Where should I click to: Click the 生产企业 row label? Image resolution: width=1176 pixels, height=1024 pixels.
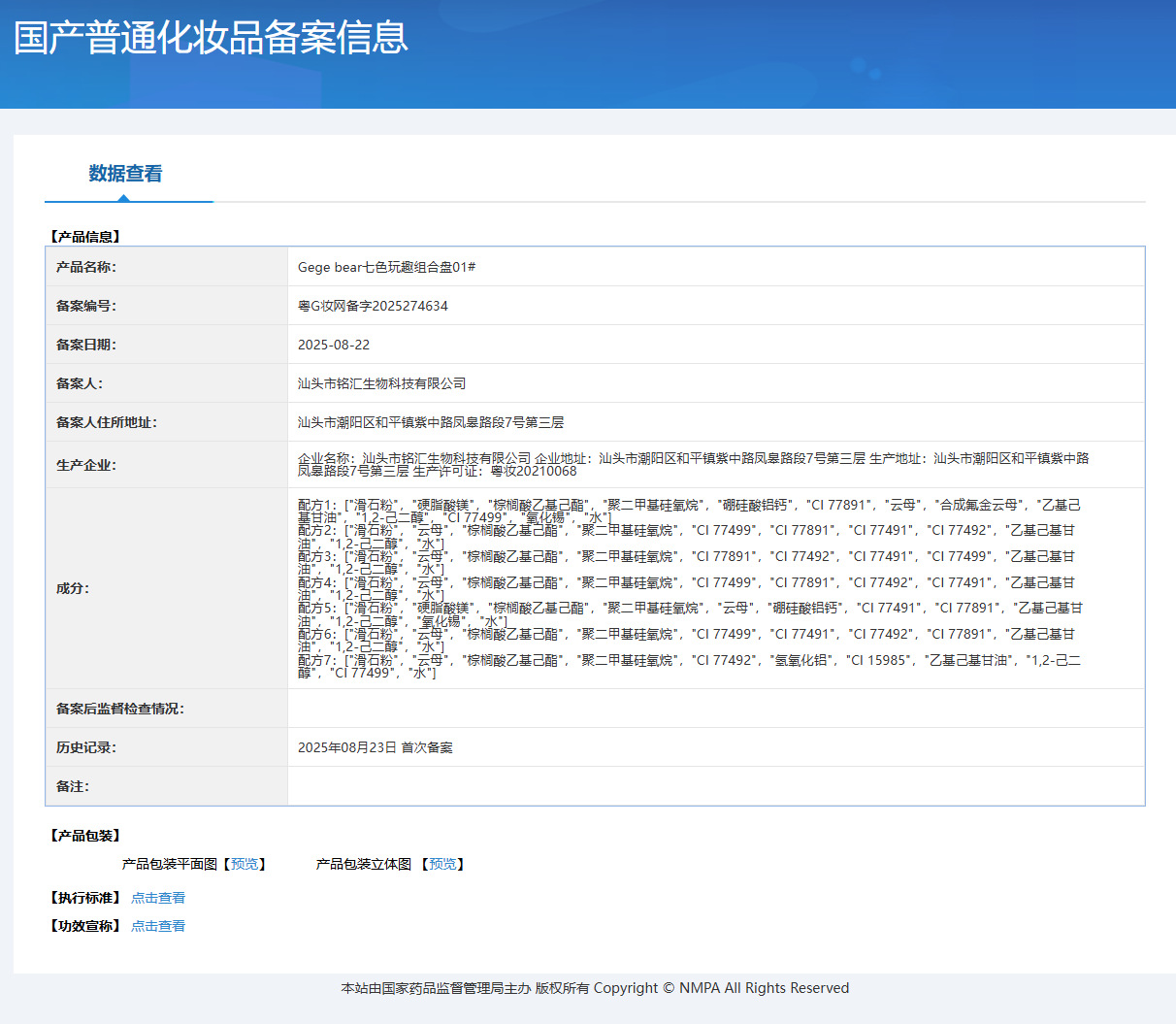[x=86, y=465]
